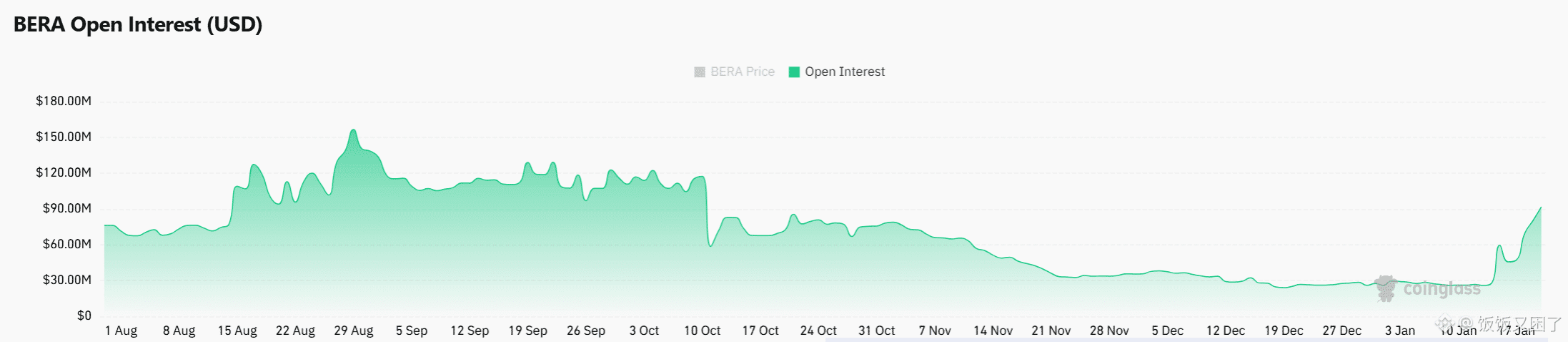Select the 1 Aug date label
The width and height of the screenshot is (1568, 342).
click(121, 331)
